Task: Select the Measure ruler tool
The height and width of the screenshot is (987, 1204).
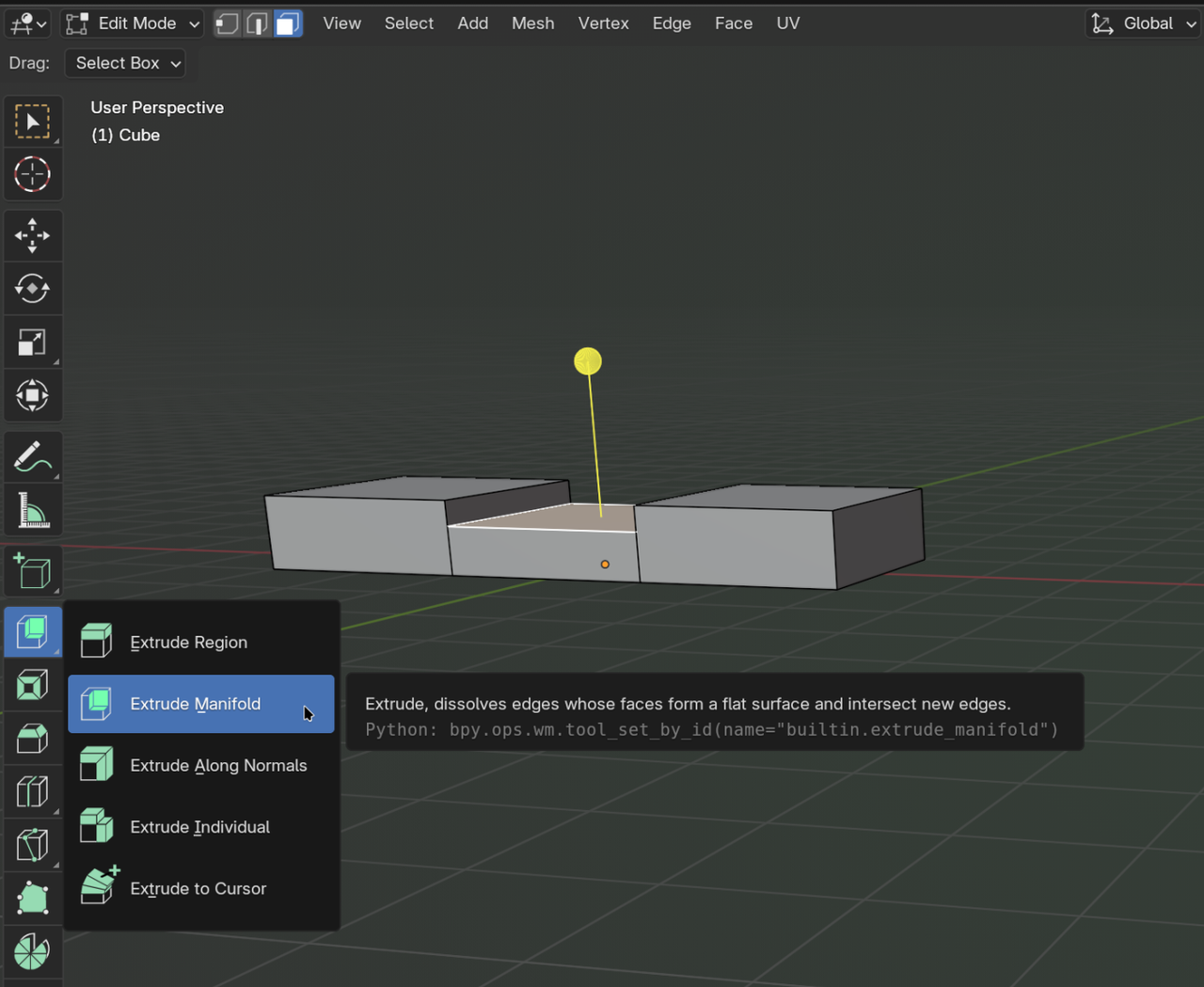Action: pyautogui.click(x=33, y=512)
